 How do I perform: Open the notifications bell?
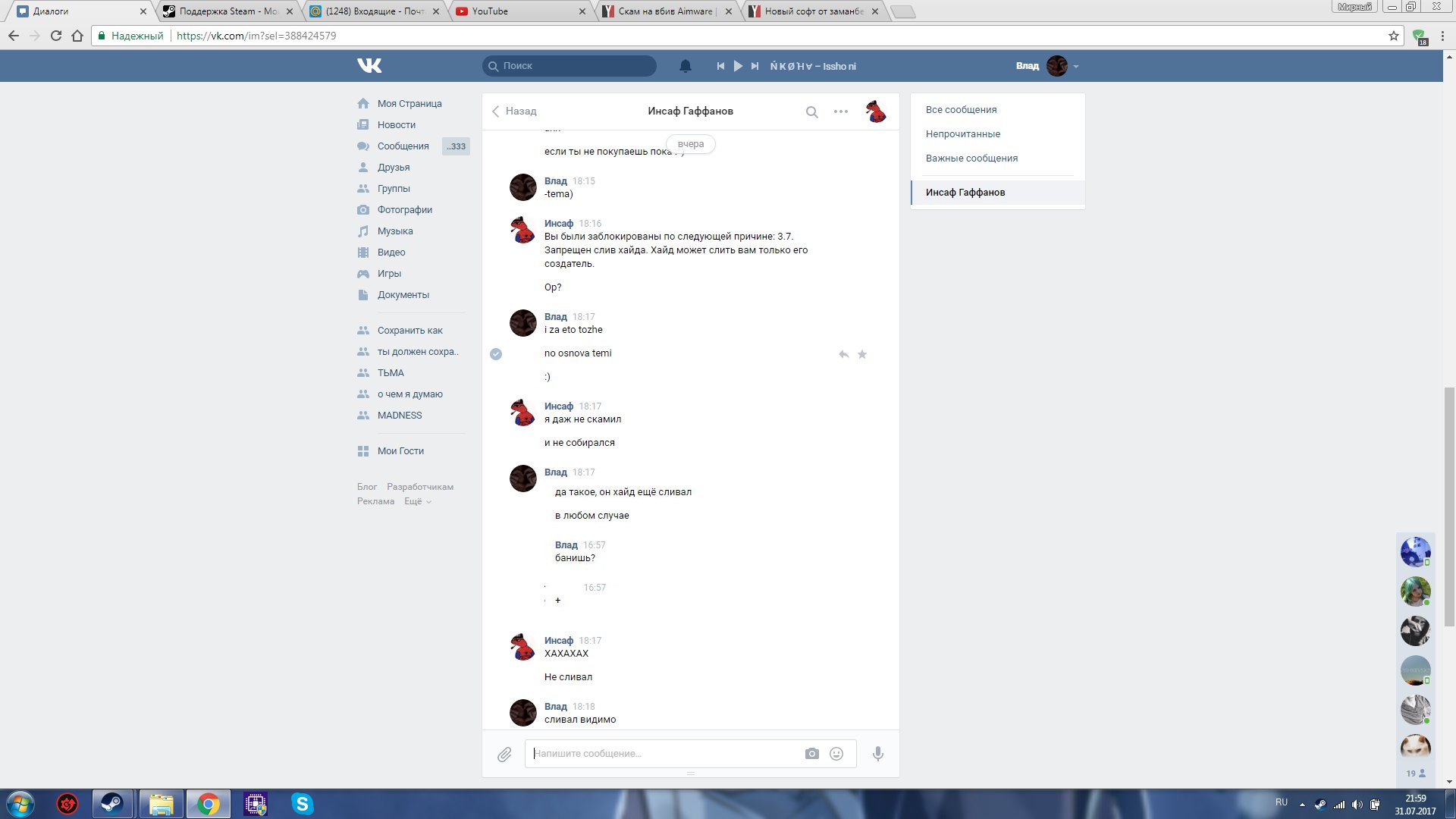tap(685, 66)
